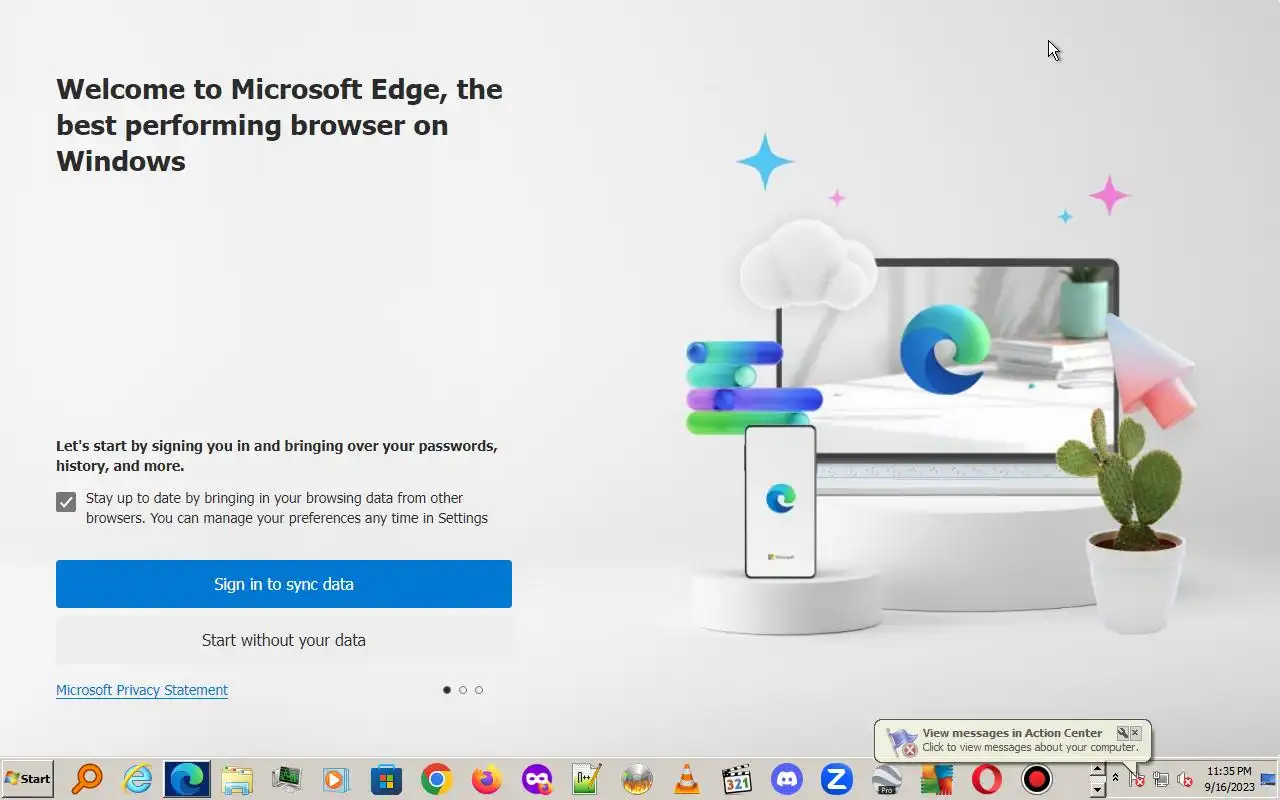Open the magnifier search taskbar icon
This screenshot has height=800, width=1280.
coord(87,779)
